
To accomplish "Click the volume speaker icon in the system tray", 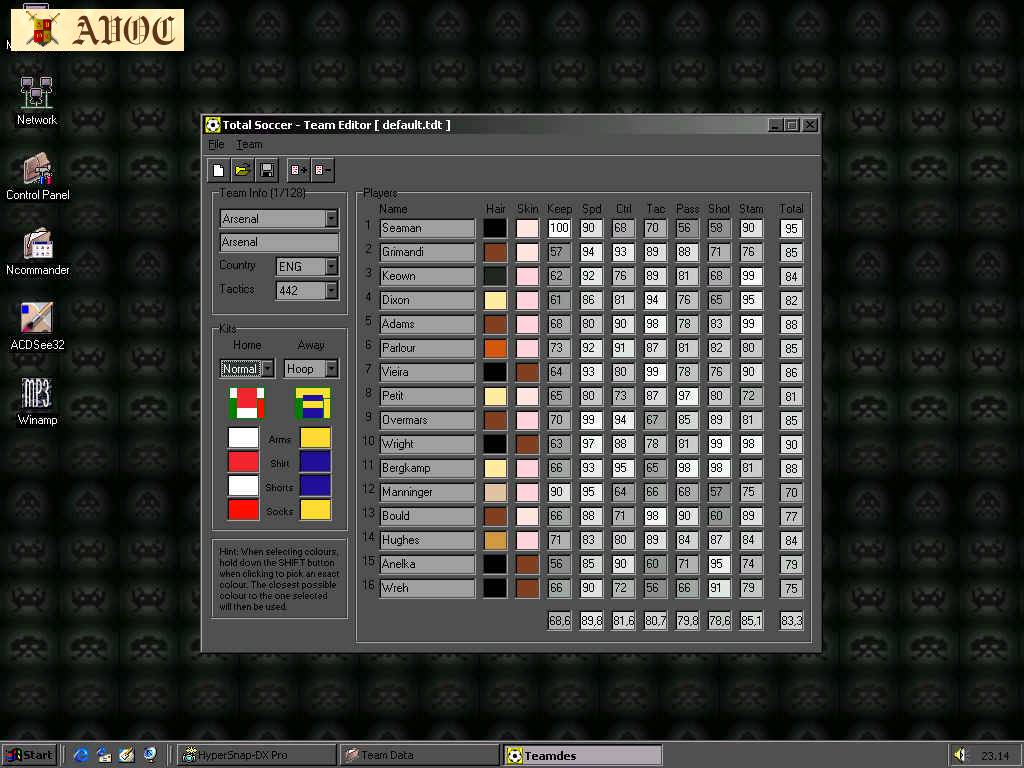I will (960, 755).
